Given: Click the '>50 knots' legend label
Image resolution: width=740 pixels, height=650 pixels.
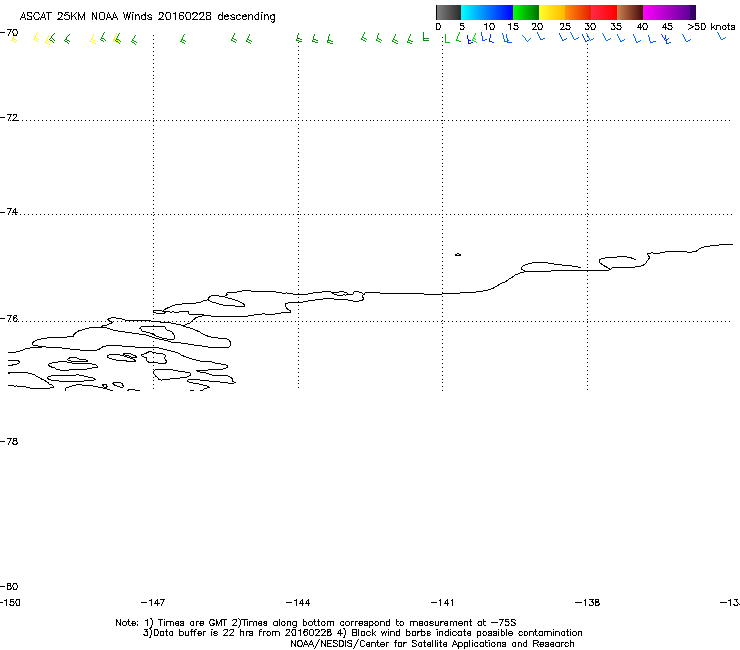Looking at the screenshot, I should [711, 27].
